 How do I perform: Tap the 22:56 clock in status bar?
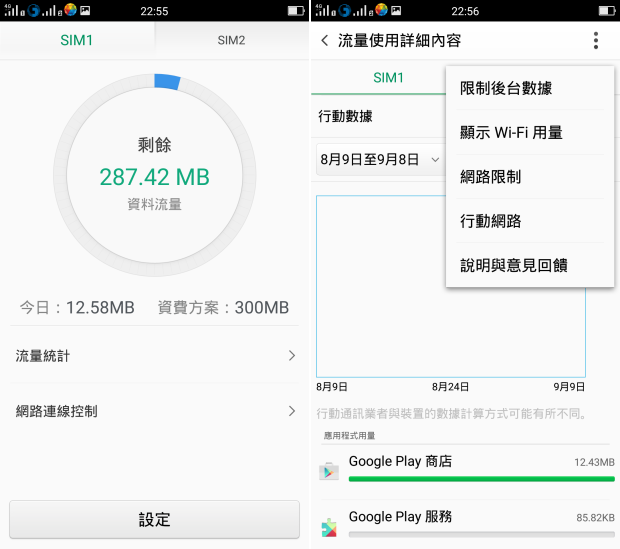click(x=465, y=11)
